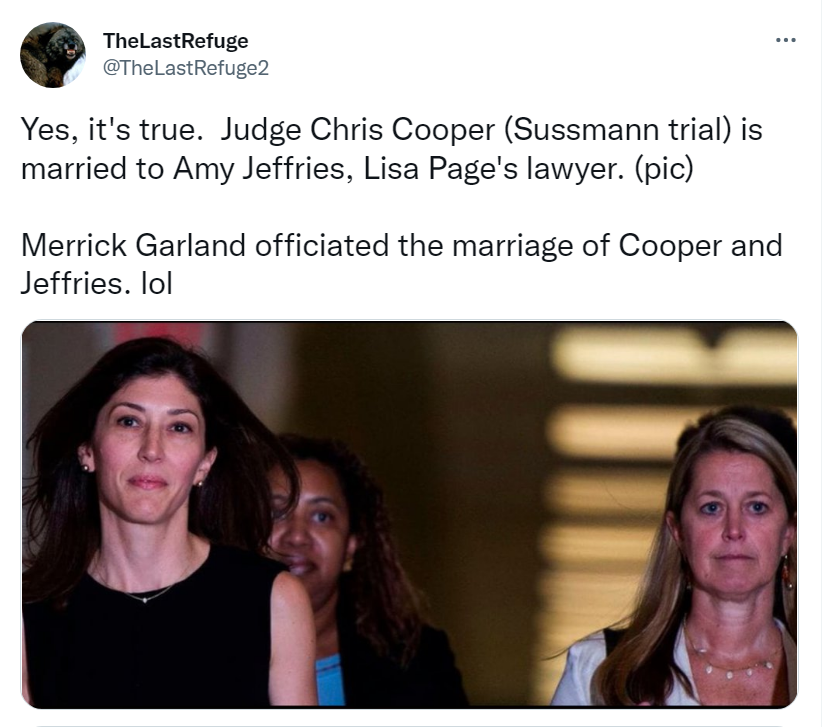Open the tweet's more options menu
822x727 pixels.
coord(786,40)
